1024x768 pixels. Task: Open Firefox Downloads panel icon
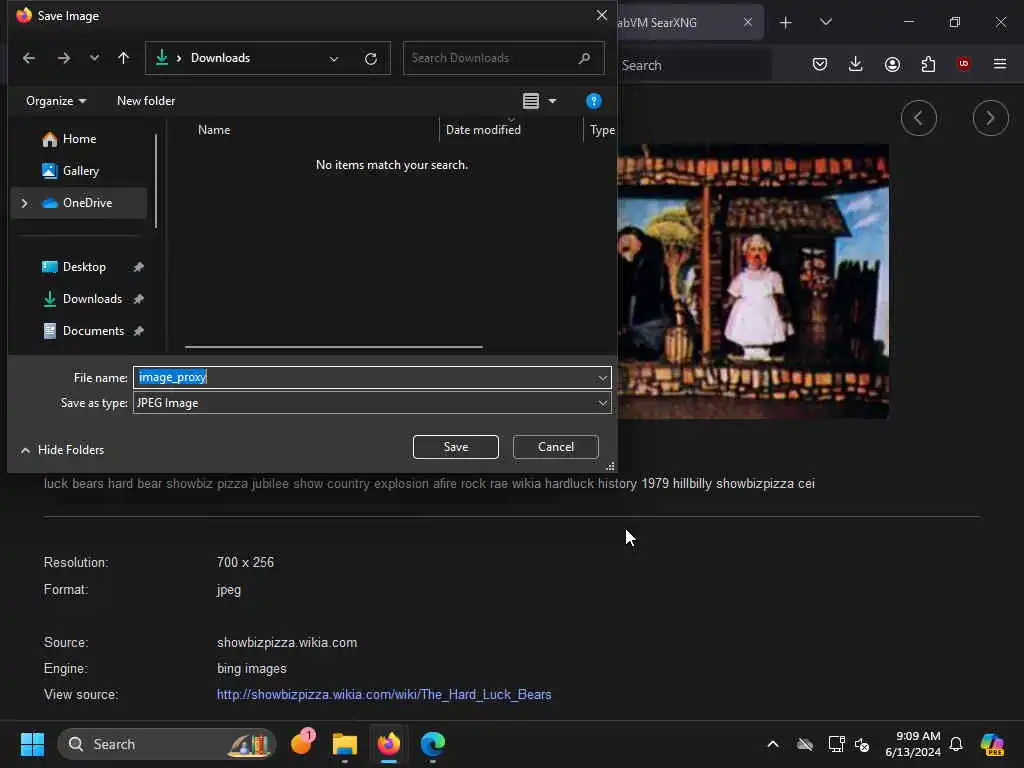[856, 64]
